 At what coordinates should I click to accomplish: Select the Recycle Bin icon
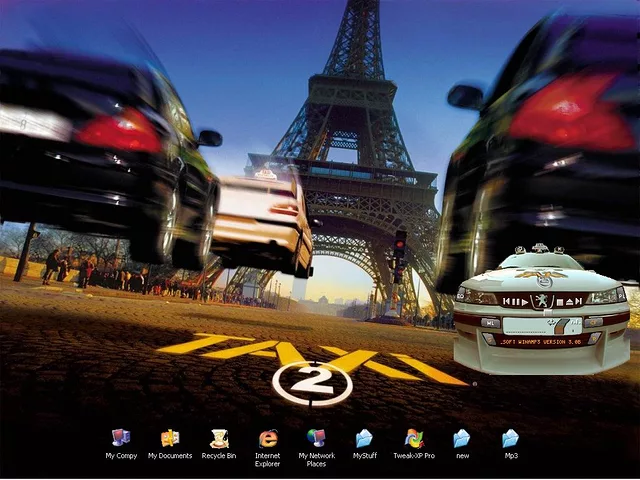coord(219,438)
